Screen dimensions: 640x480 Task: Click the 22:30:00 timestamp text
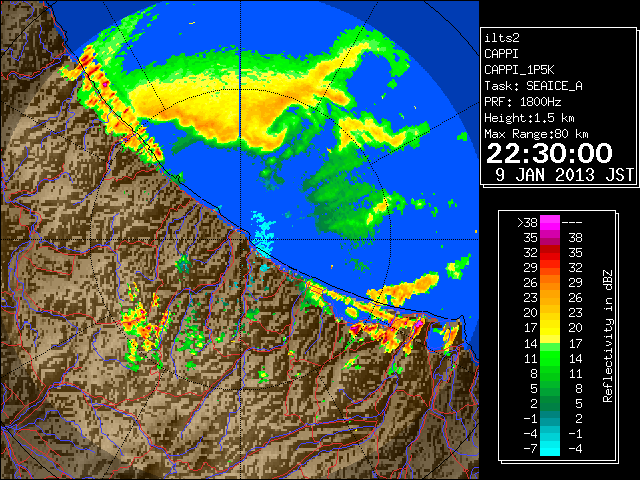coord(549,153)
